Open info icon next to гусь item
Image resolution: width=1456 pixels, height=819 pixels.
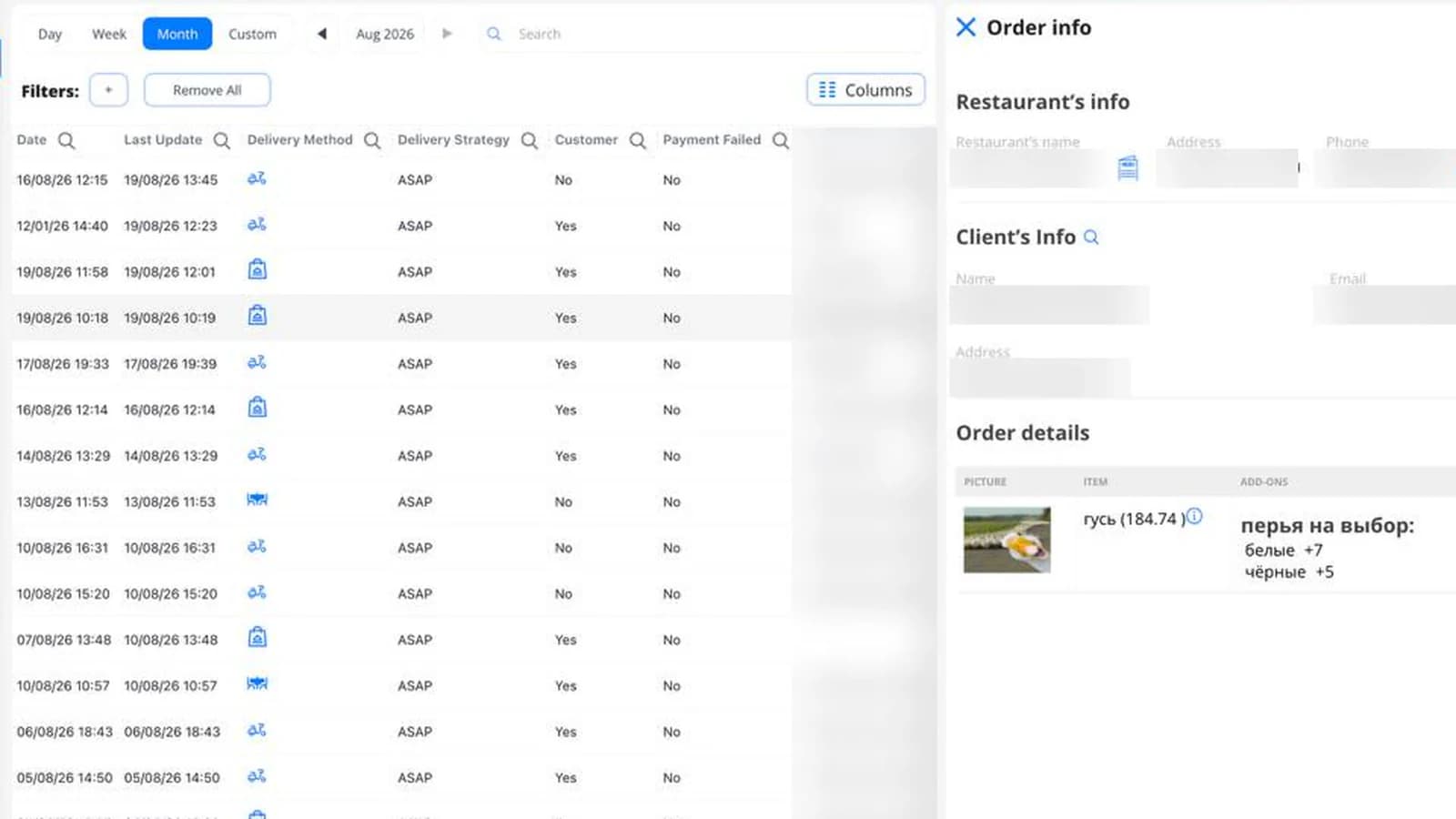point(1194,516)
